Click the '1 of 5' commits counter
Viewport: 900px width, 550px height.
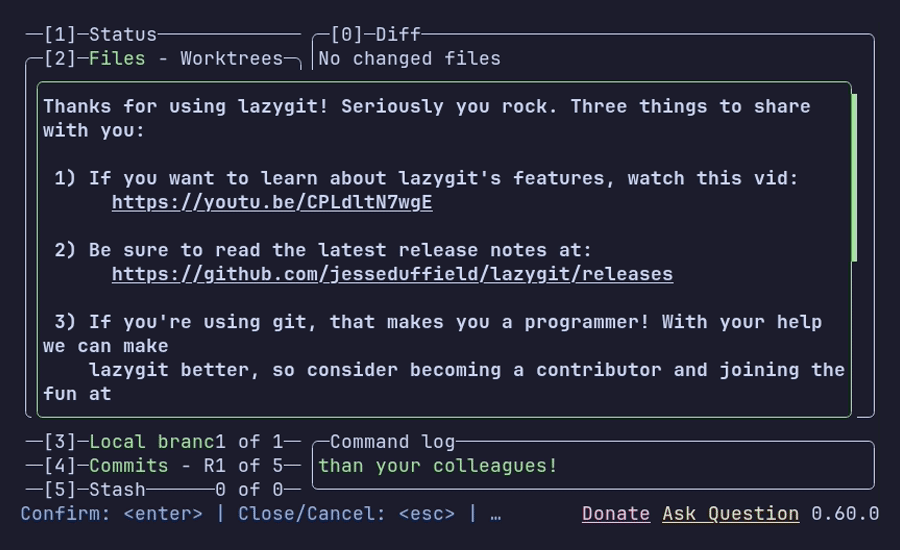(x=249, y=466)
